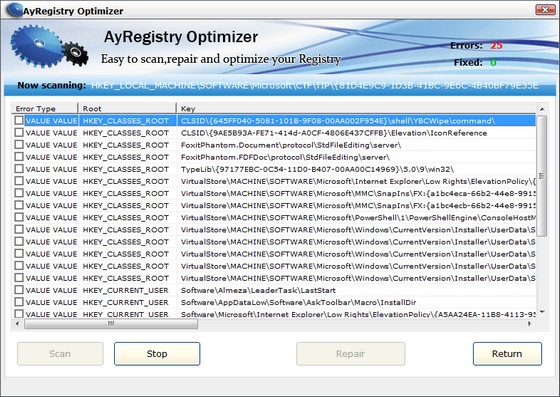Tick checkbox for Internet Explorer Low Rights VirtualStore row
560x397 pixels.
pos(19,181)
